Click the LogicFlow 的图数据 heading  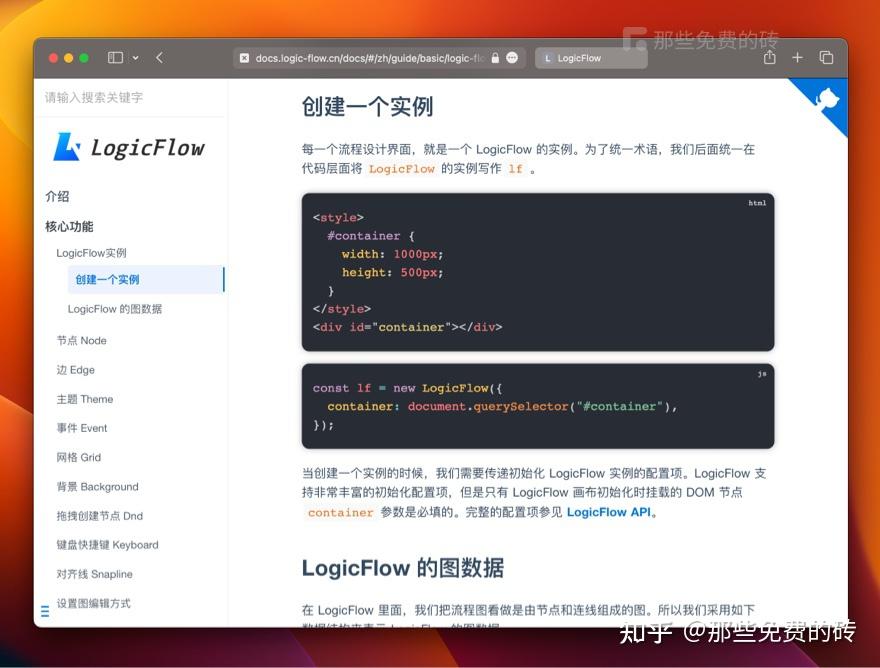[402, 568]
